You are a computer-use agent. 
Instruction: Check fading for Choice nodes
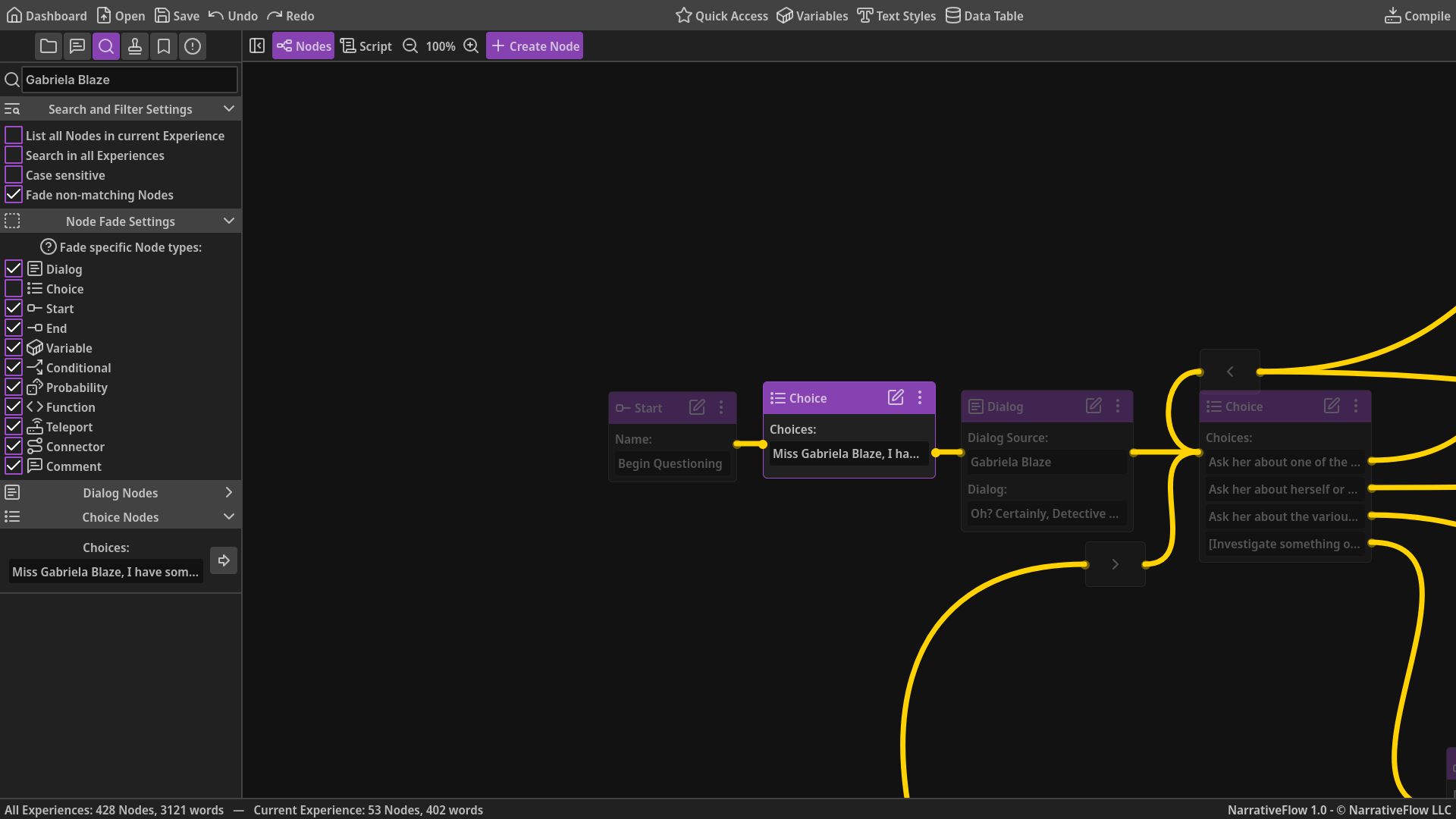(x=14, y=289)
